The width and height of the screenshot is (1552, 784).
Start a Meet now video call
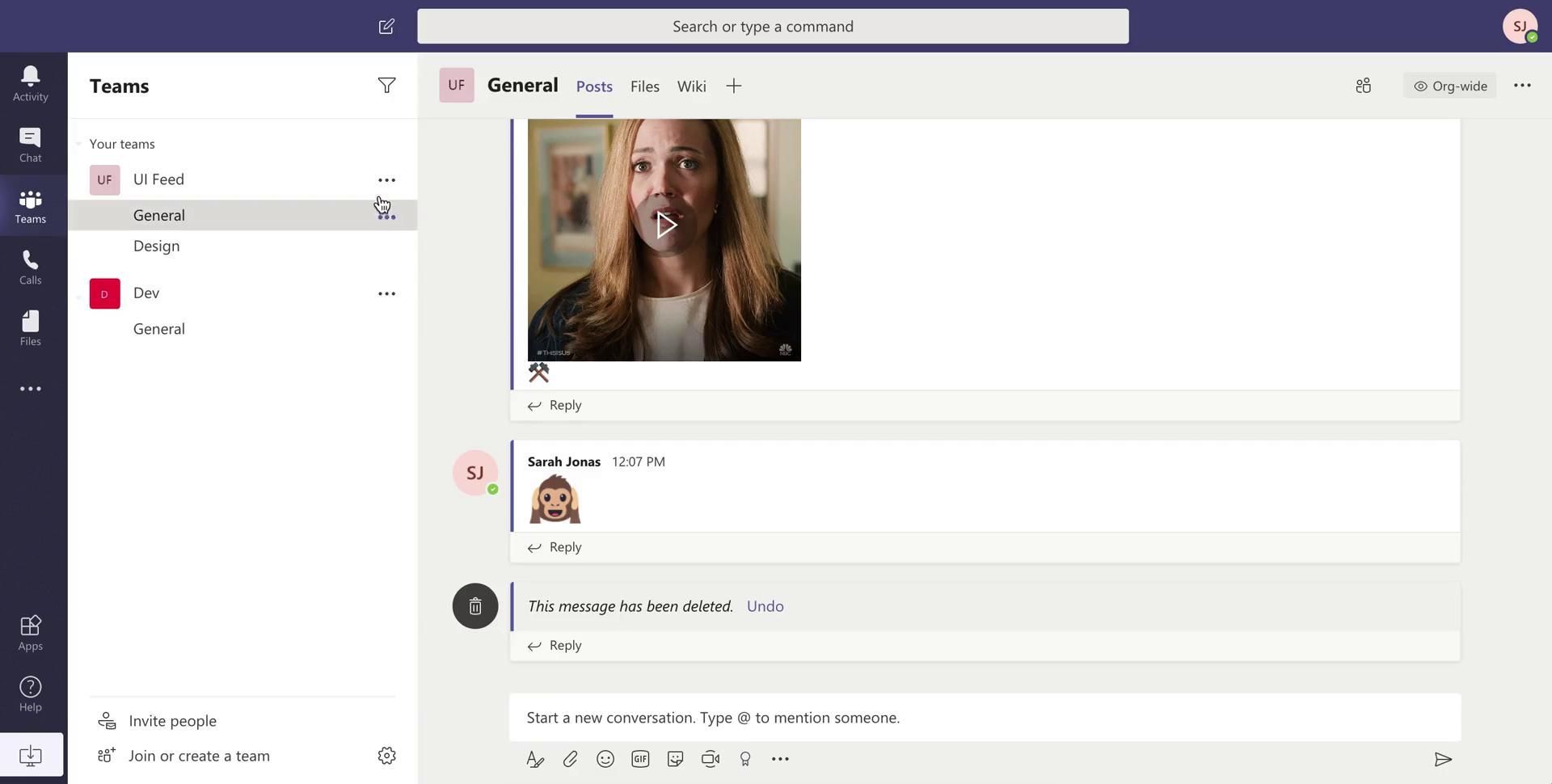[x=711, y=759]
